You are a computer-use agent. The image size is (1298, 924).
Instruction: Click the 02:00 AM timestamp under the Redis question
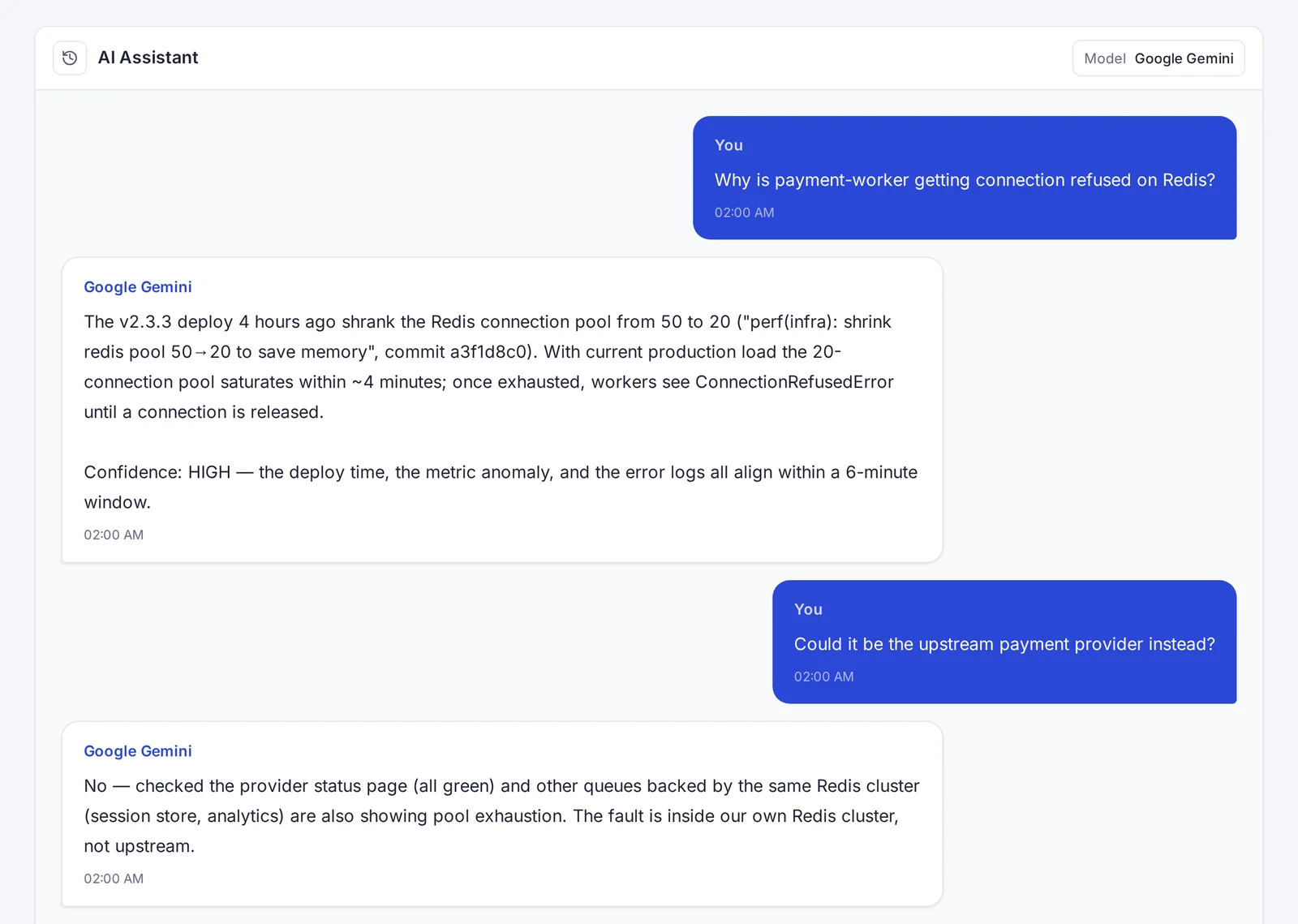[744, 213]
